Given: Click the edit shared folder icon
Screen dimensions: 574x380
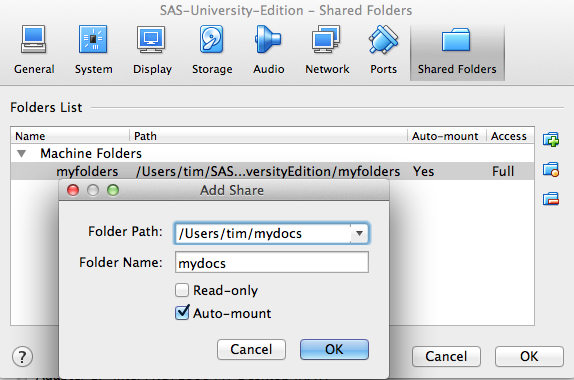Looking at the screenshot, I should 551,169.
